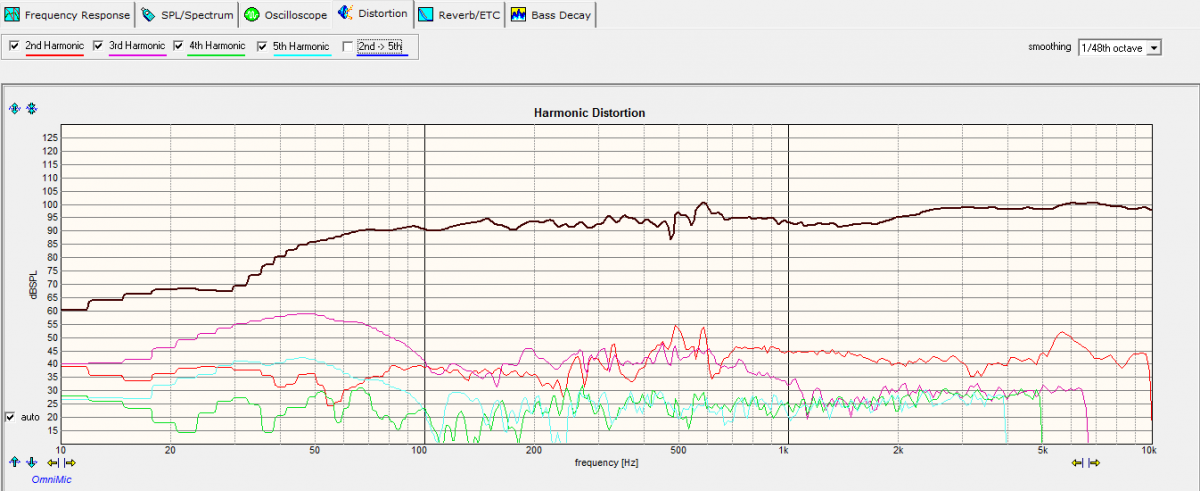Move low frequency limit left arrow
Screen dimensions: 1200x491
[x=54, y=462]
